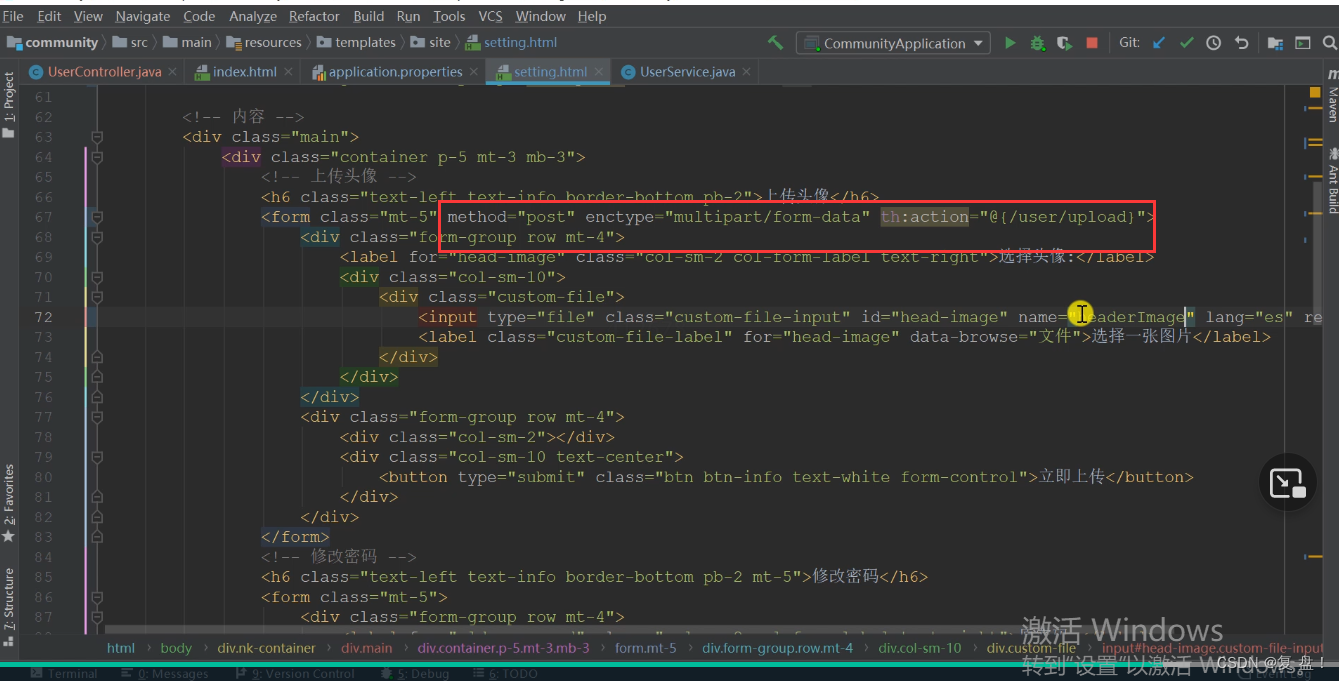Start debugging with the bug icon
The width and height of the screenshot is (1339, 681).
coord(1037,43)
